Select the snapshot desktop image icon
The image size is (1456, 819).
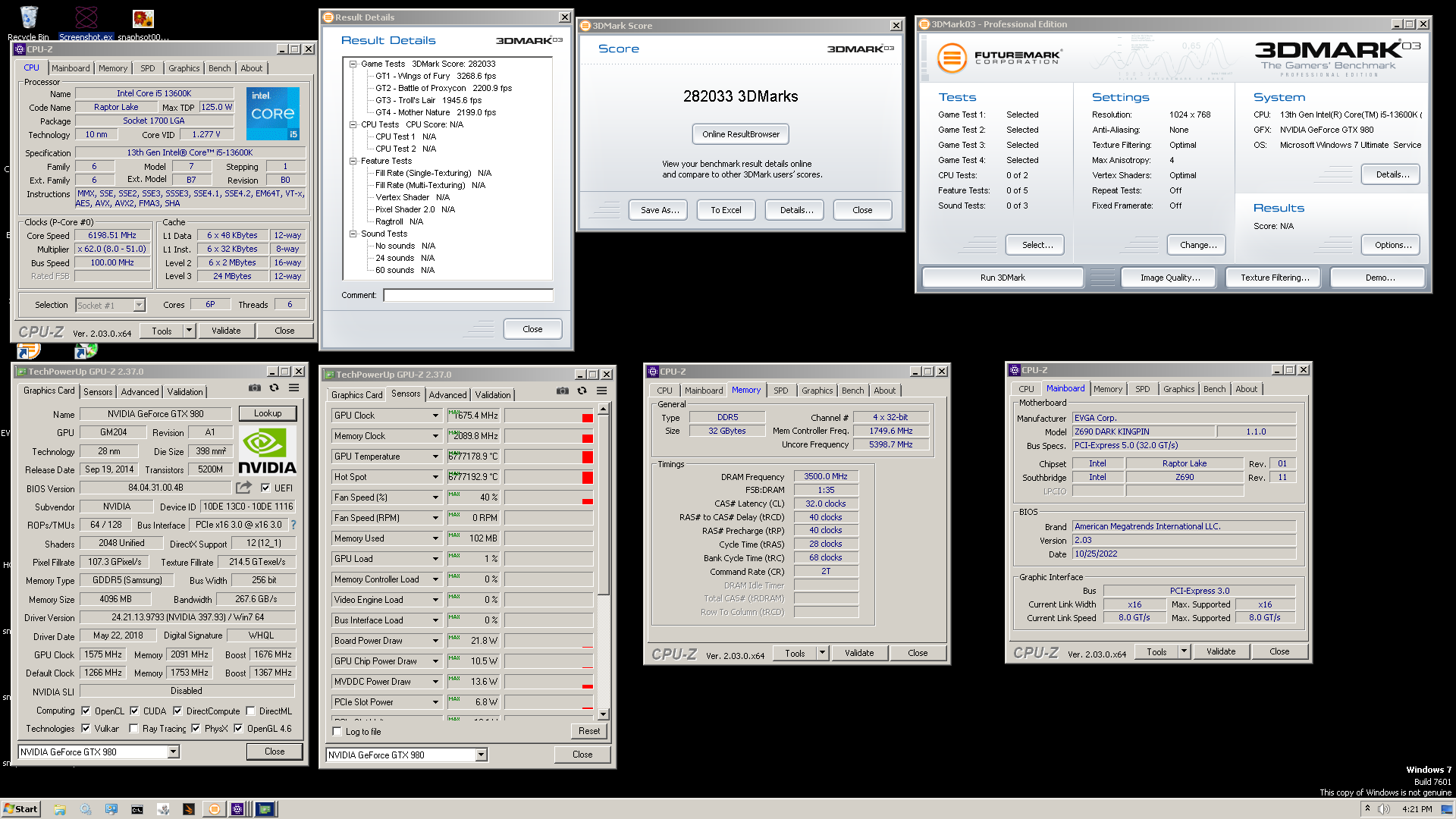(143, 22)
